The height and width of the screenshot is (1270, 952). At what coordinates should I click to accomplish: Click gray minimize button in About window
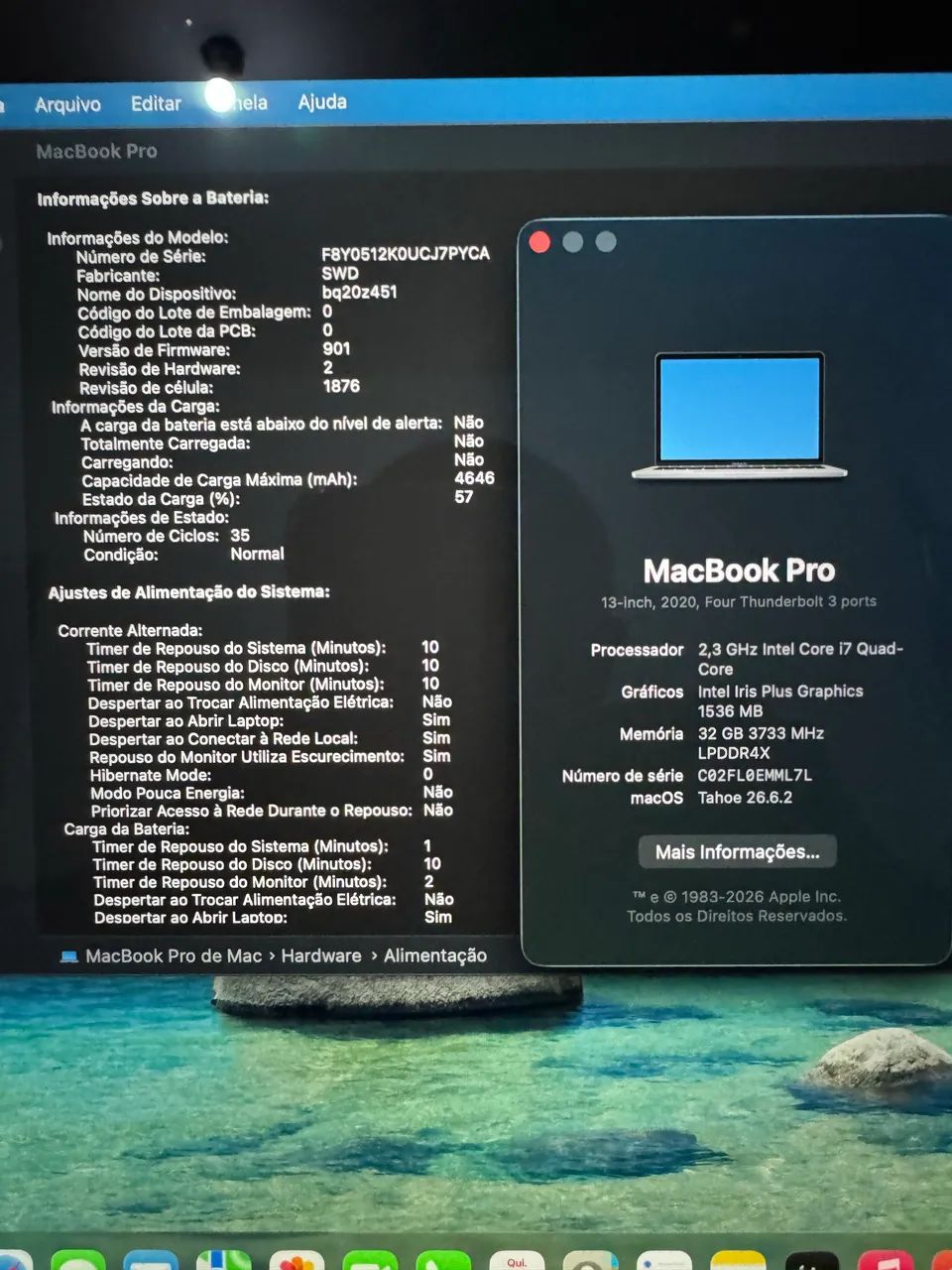(x=572, y=242)
